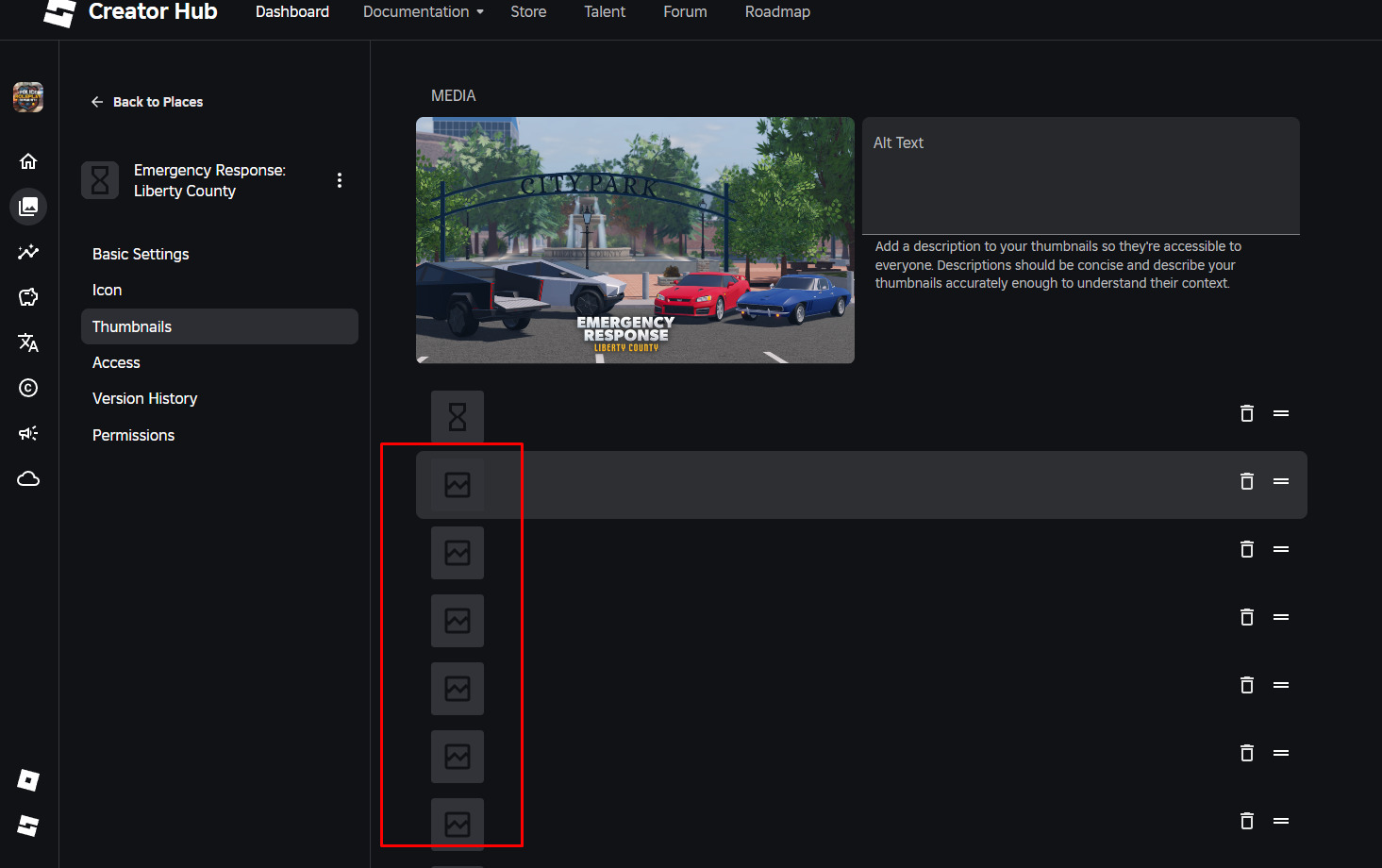Select the City Park thumbnail preview
Screen dimensions: 1382x868
pos(635,240)
